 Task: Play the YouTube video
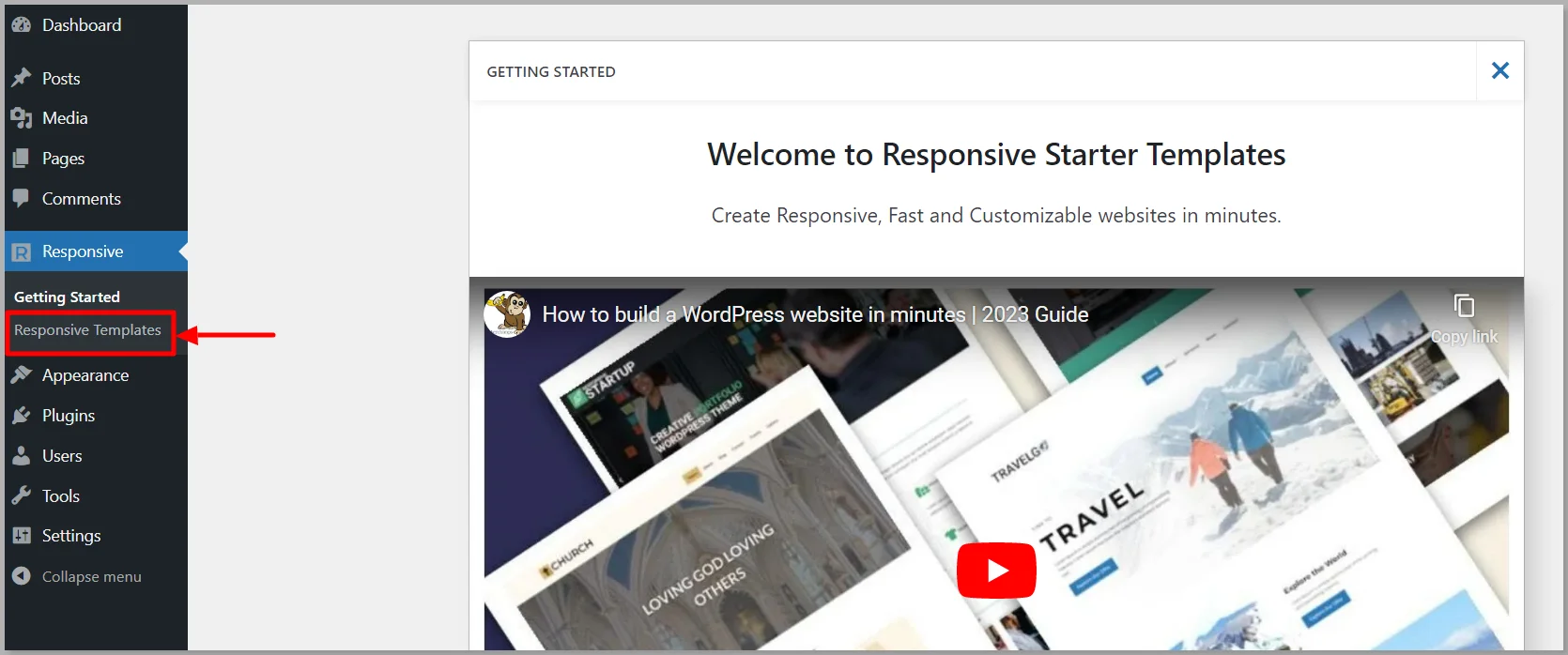coord(996,570)
